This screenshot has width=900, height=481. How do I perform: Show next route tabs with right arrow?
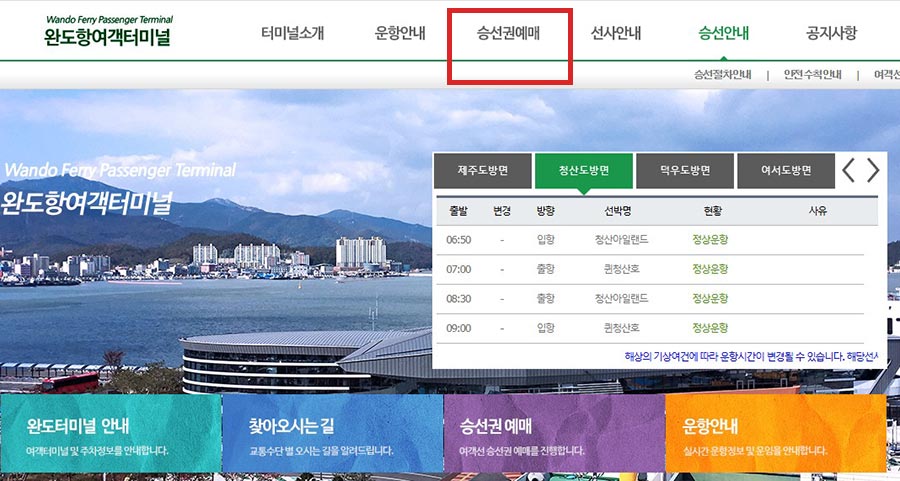(x=873, y=170)
